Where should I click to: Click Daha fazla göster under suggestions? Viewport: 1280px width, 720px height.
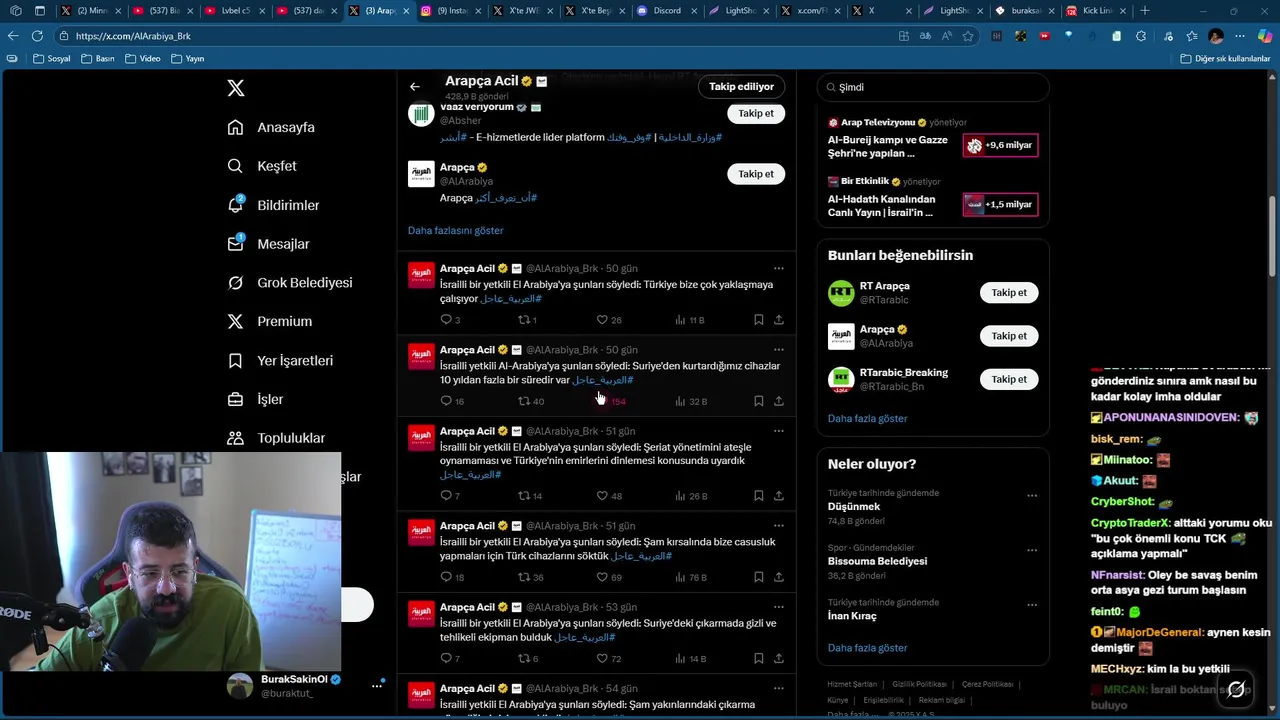coord(867,418)
